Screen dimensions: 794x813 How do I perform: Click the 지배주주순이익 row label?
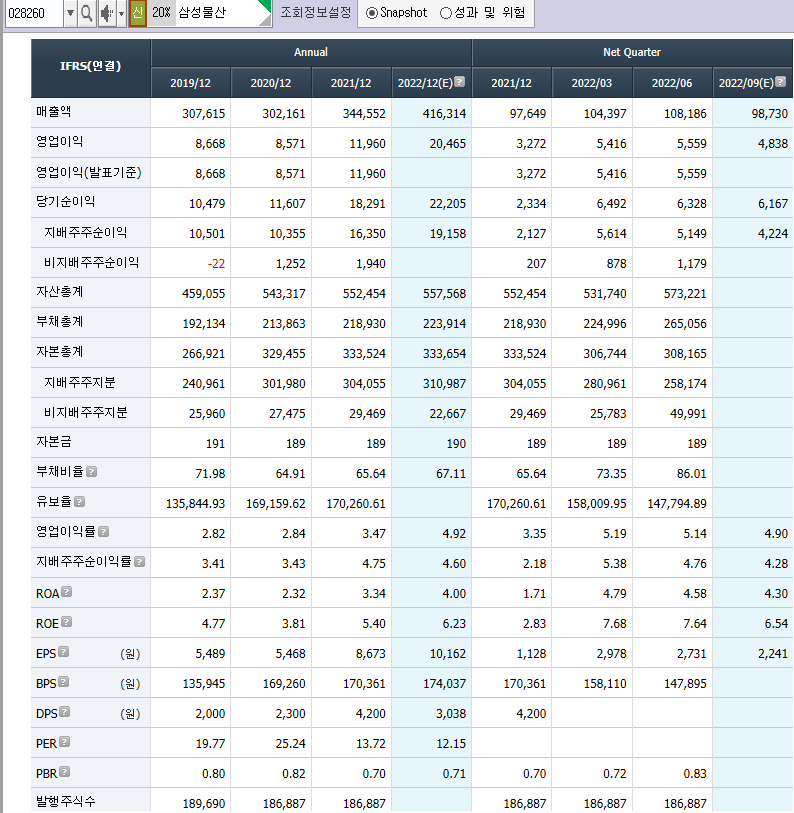coord(86,232)
